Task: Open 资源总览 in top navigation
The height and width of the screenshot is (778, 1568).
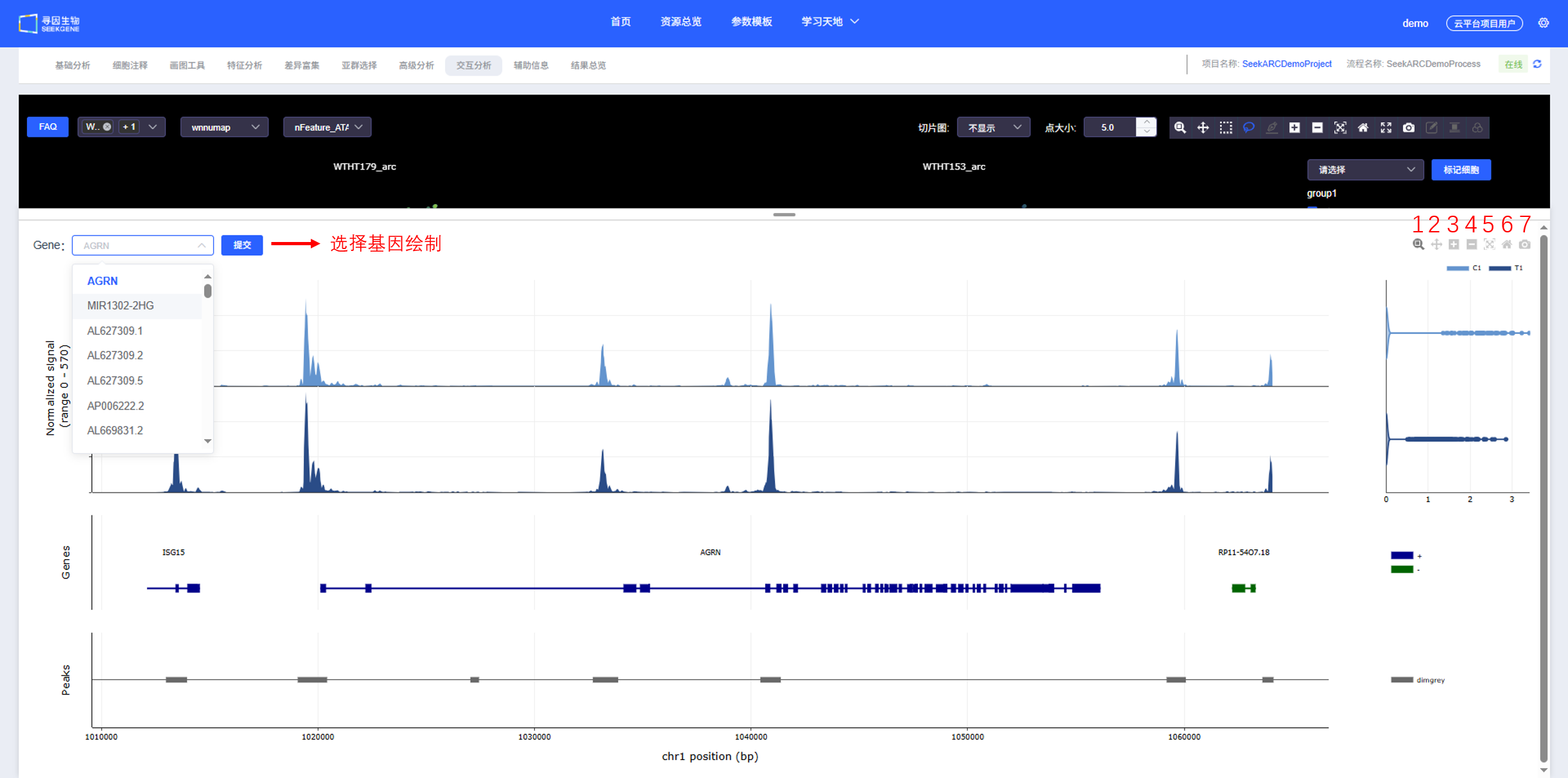Action: tap(681, 22)
